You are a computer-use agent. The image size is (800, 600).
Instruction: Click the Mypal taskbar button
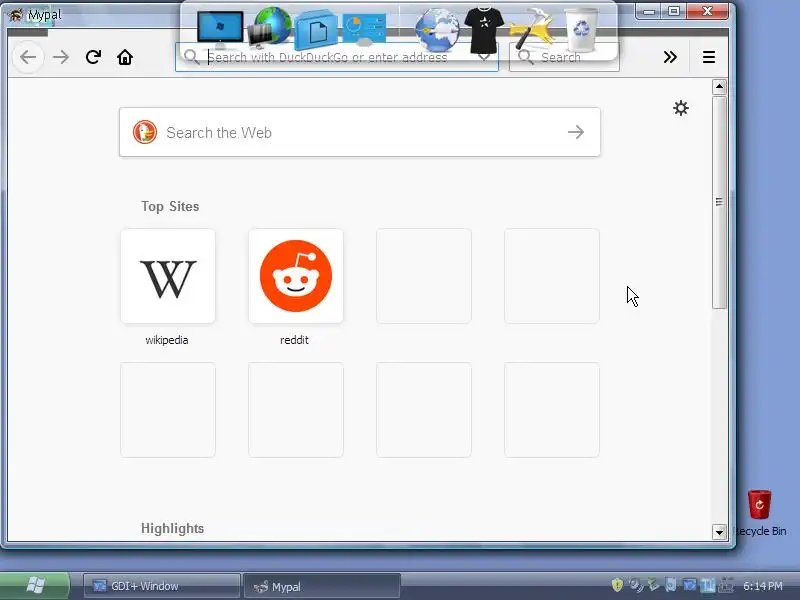[322, 587]
